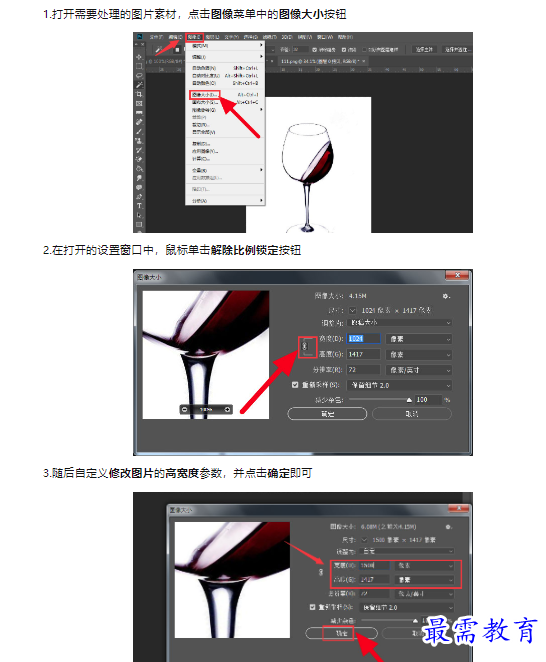
Task: Select the Pen tool
Action: pos(139,196)
